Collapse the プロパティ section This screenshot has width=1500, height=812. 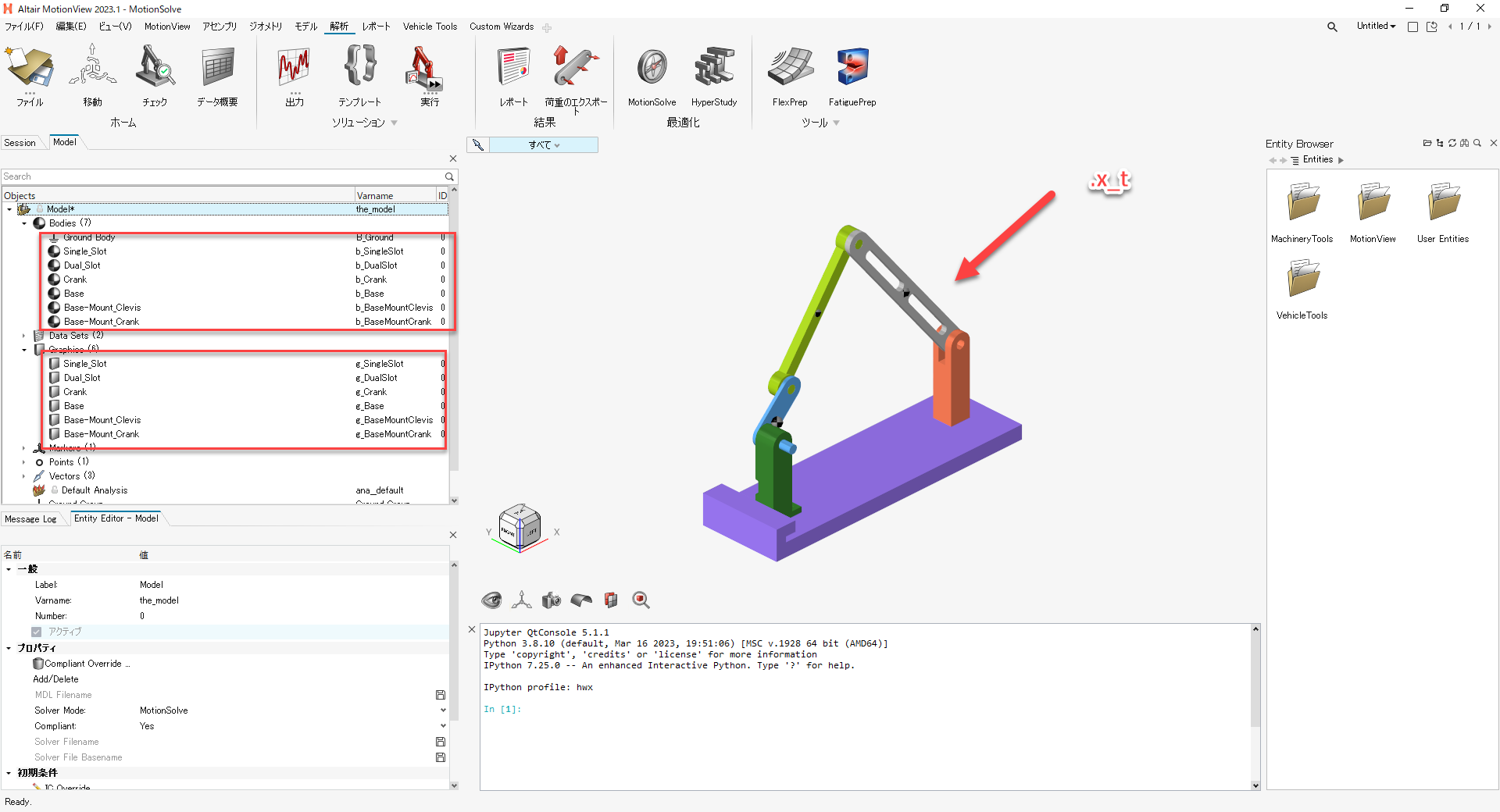click(x=9, y=648)
